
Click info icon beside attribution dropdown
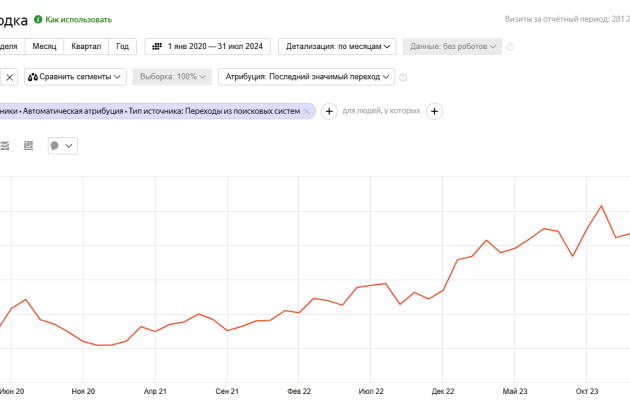[x=406, y=76]
